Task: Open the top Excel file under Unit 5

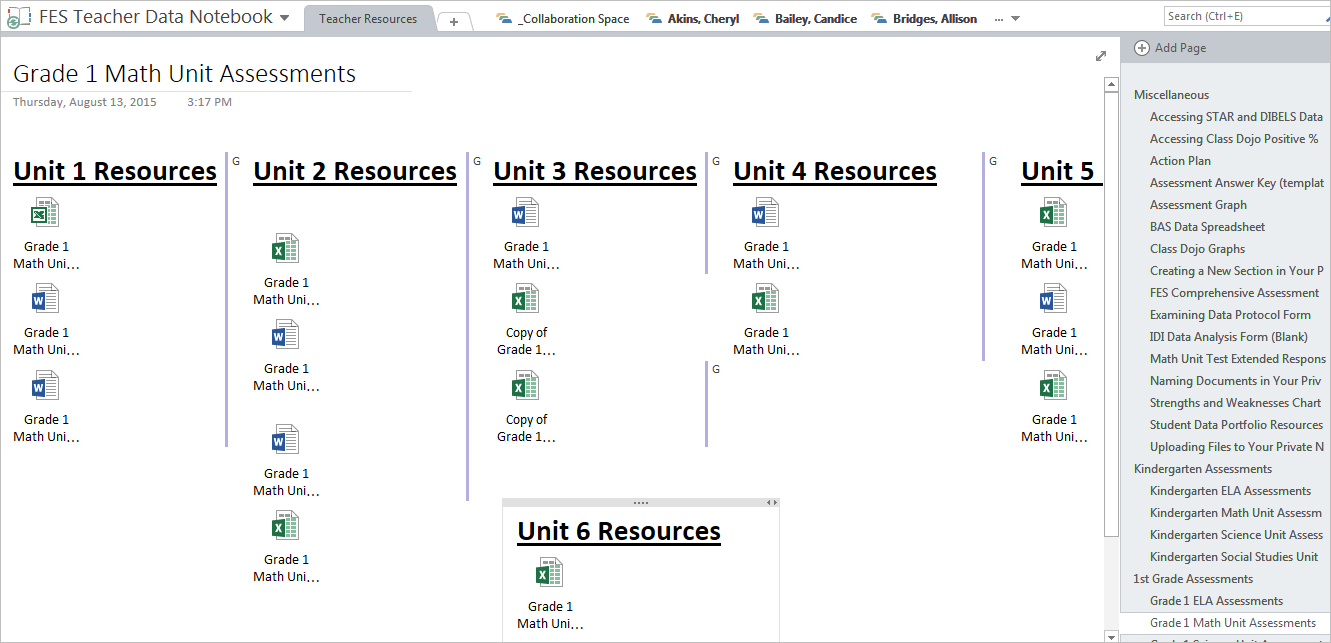Action: click(x=1053, y=213)
